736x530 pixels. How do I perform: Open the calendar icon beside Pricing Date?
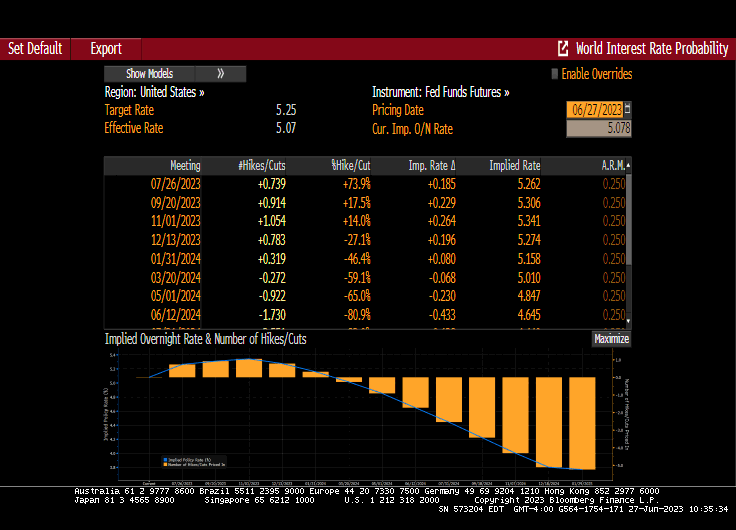point(628,110)
